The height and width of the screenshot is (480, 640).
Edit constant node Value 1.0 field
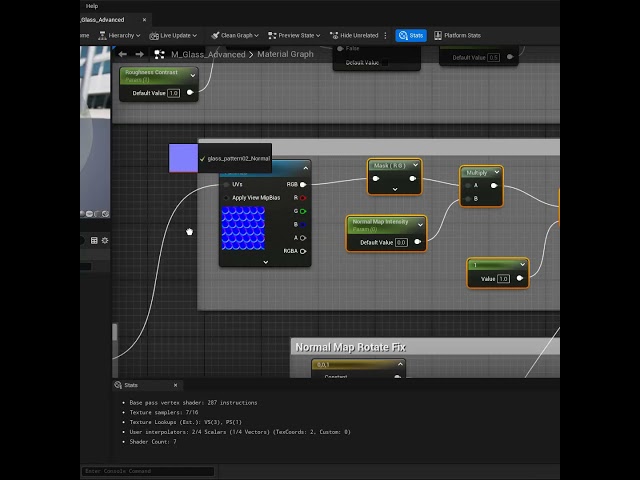(503, 279)
